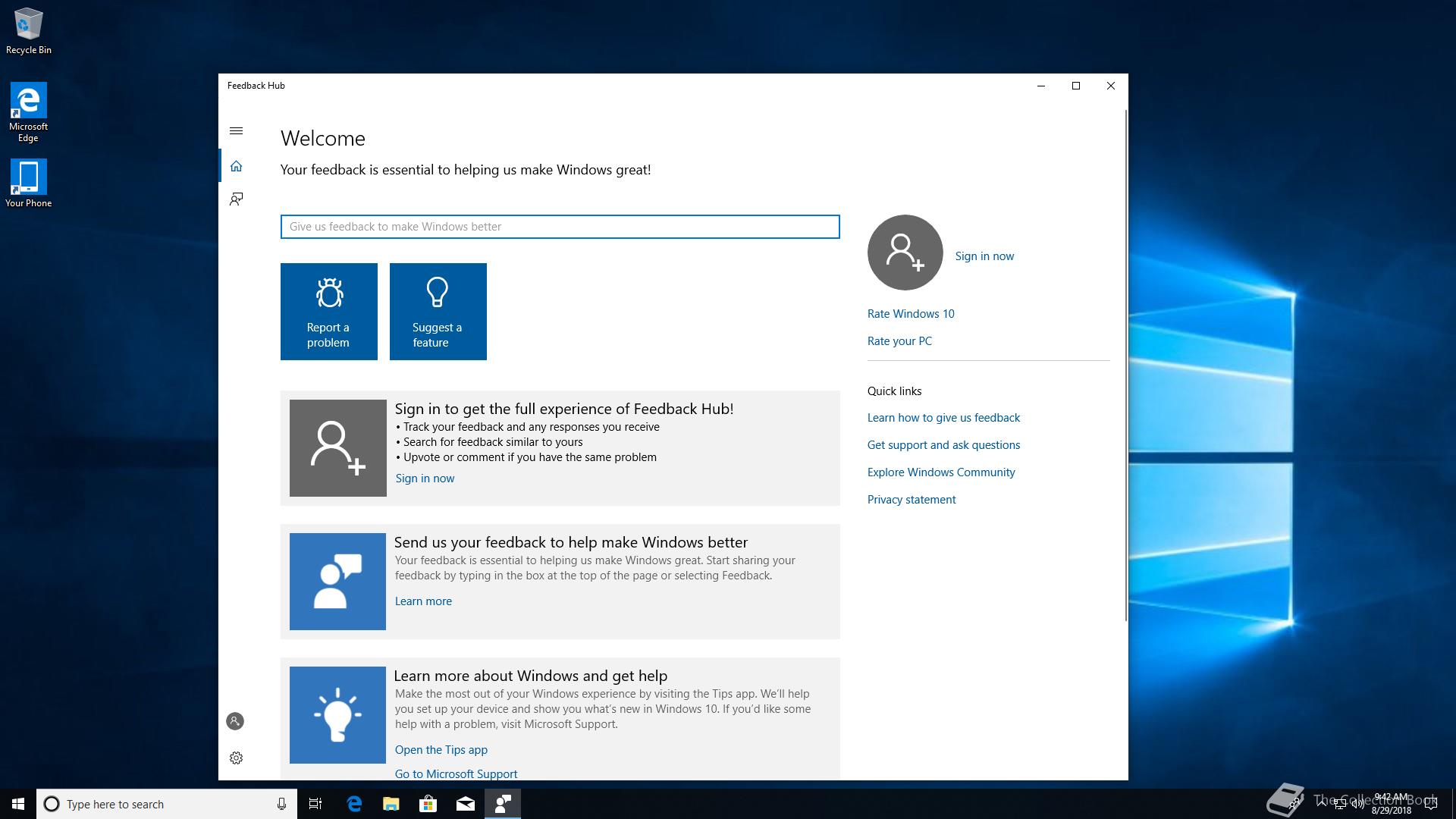
Task: Click Open the Tips app link
Action: click(x=441, y=750)
